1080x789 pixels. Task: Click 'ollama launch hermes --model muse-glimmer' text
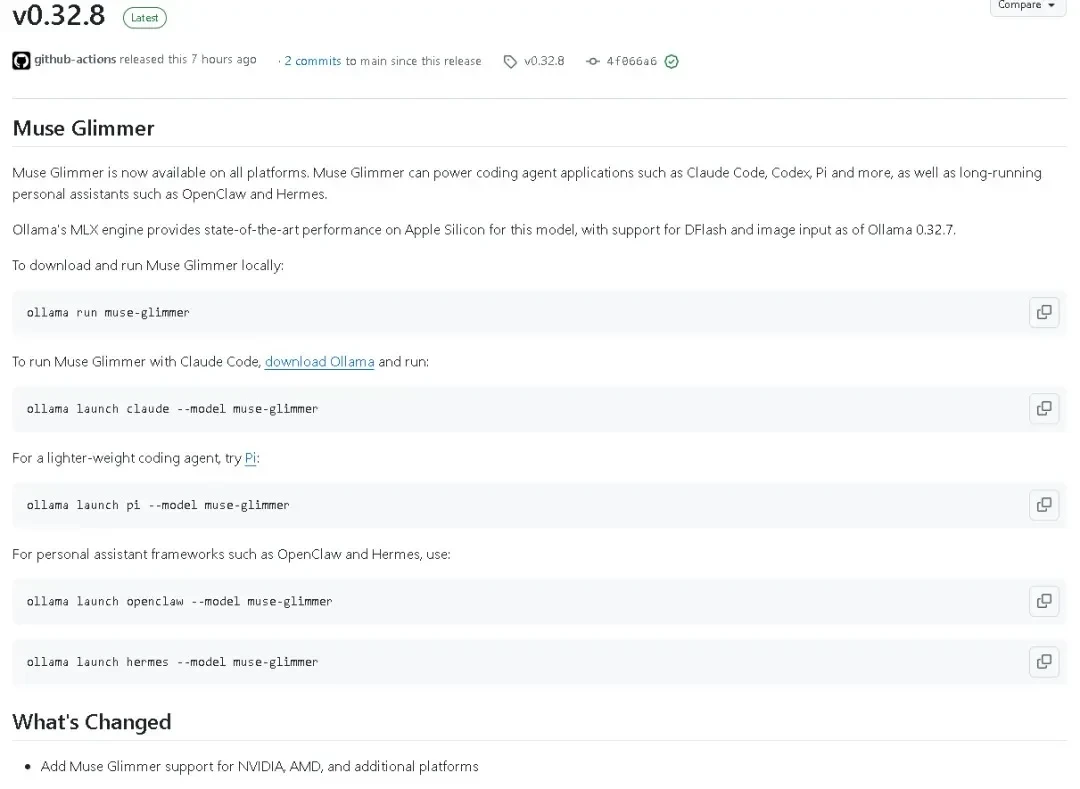click(172, 662)
